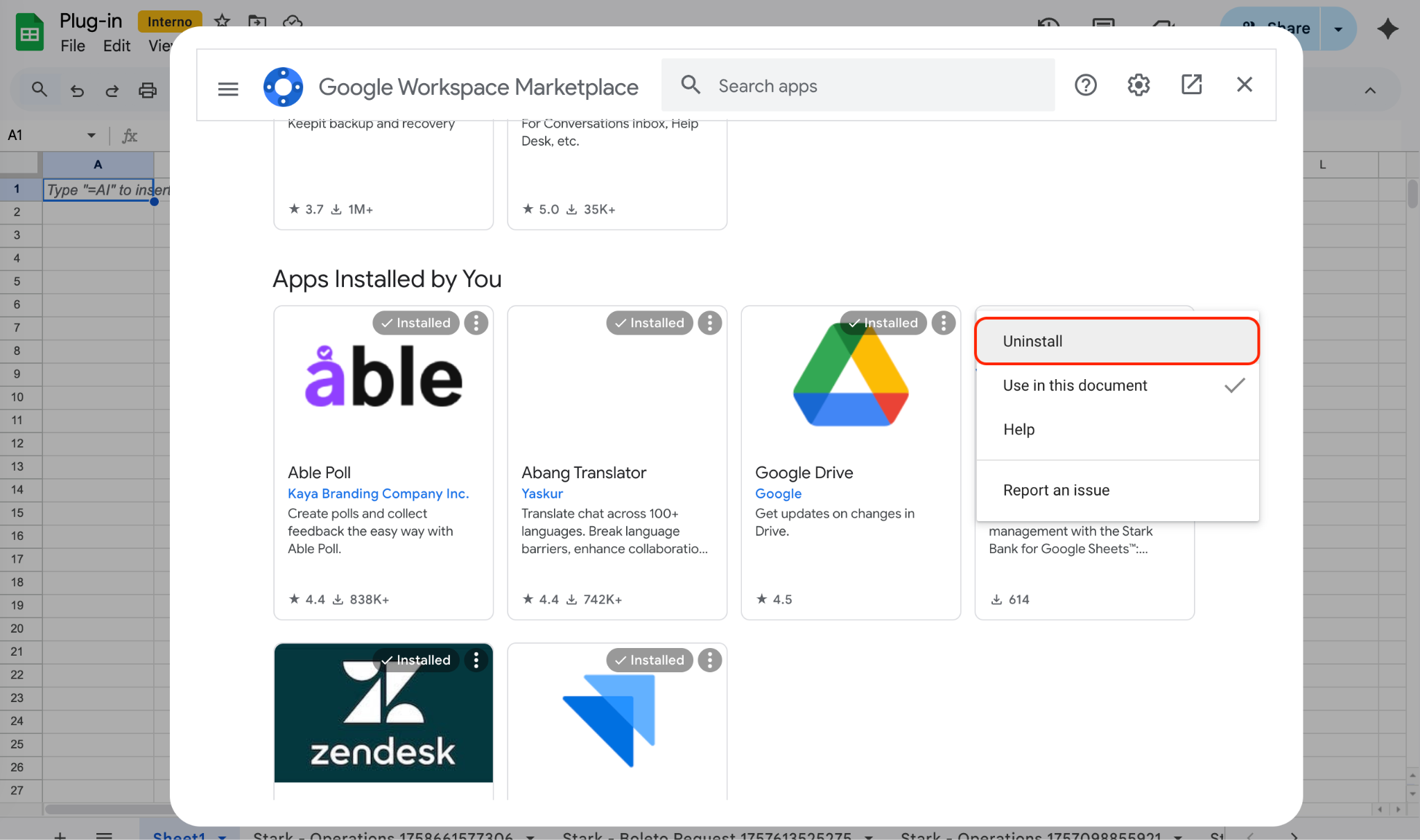
Task: Open the Yaskur developer link
Action: (x=542, y=493)
